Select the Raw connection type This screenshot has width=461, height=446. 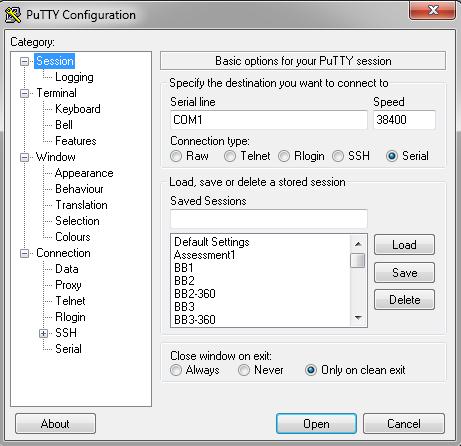click(x=176, y=156)
